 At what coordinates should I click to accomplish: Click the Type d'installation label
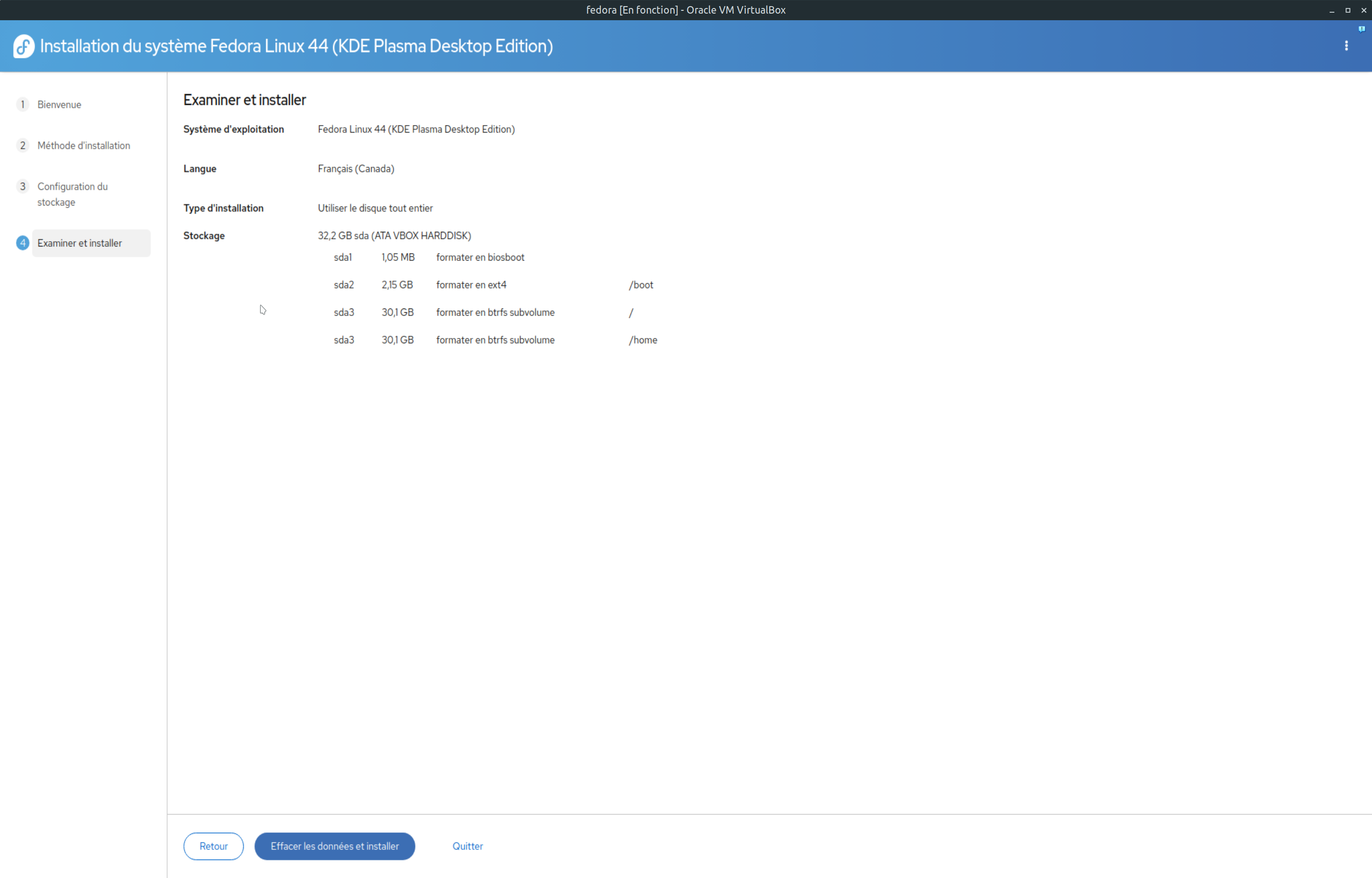223,208
